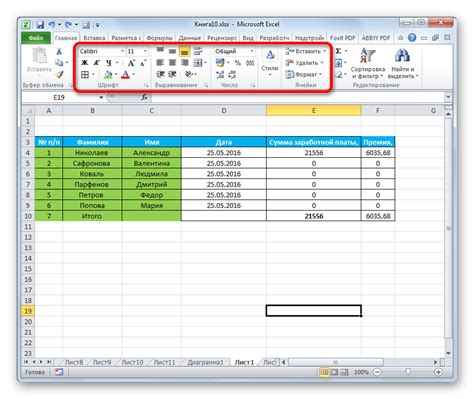Click the disabled Вставить paste button
Screen dimensions: 474x399
(x=39, y=61)
